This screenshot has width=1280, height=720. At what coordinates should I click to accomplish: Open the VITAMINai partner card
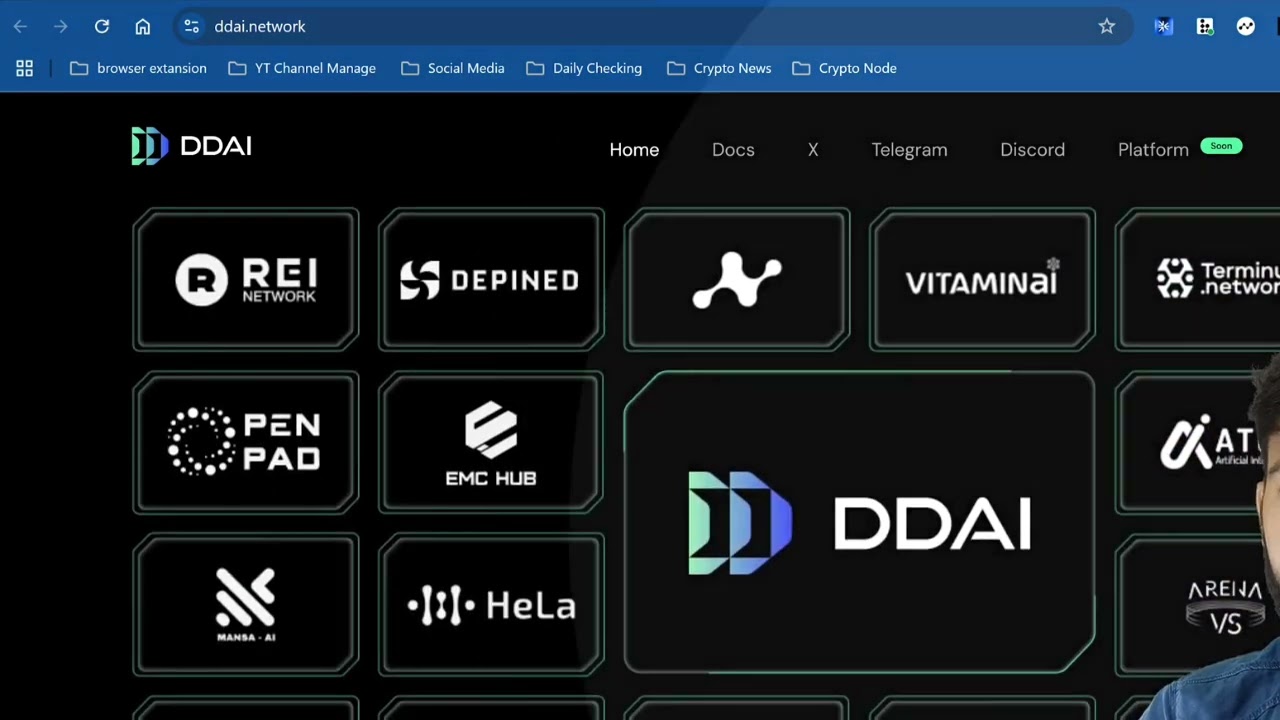[x=982, y=280]
